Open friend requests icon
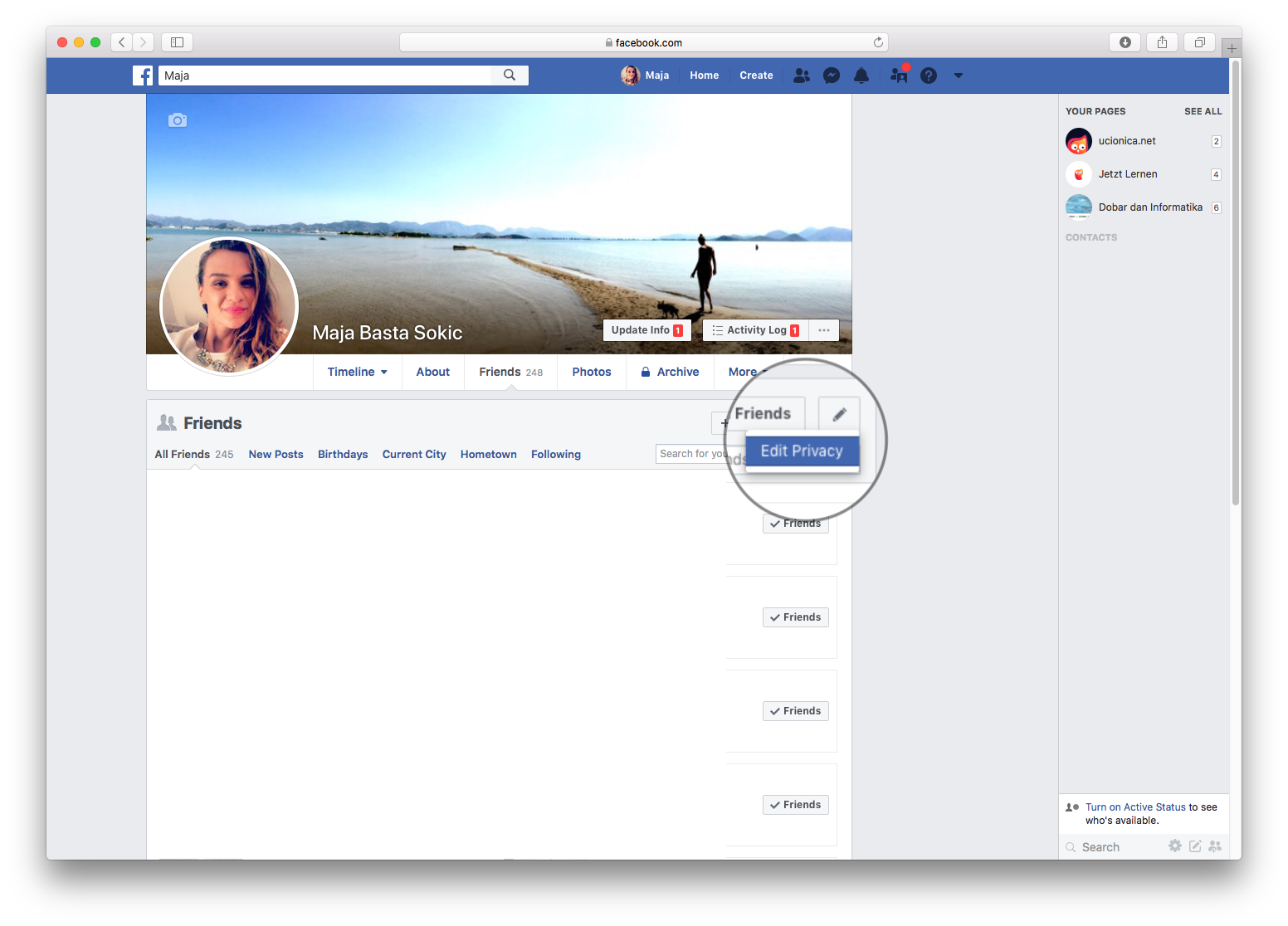 pos(801,76)
